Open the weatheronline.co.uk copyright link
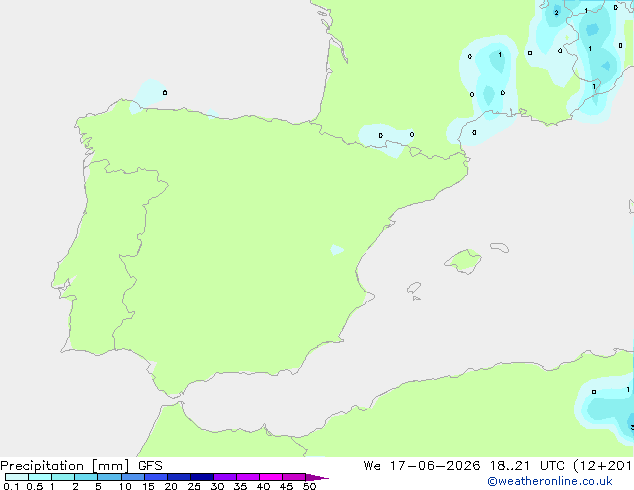Image resolution: width=634 pixels, height=490 pixels. pyautogui.click(x=550, y=481)
